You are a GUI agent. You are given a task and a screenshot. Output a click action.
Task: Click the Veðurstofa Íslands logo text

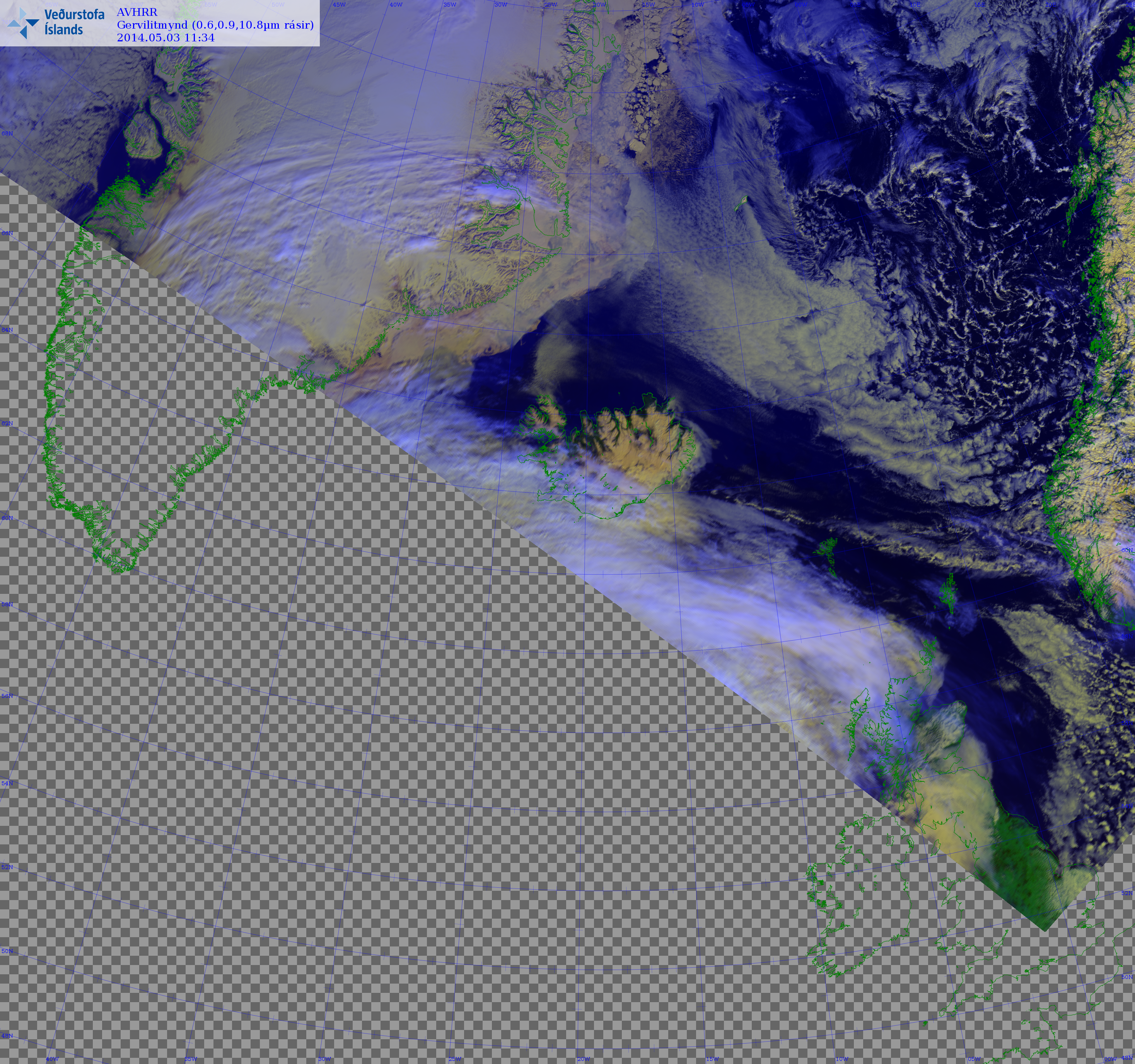[x=74, y=22]
